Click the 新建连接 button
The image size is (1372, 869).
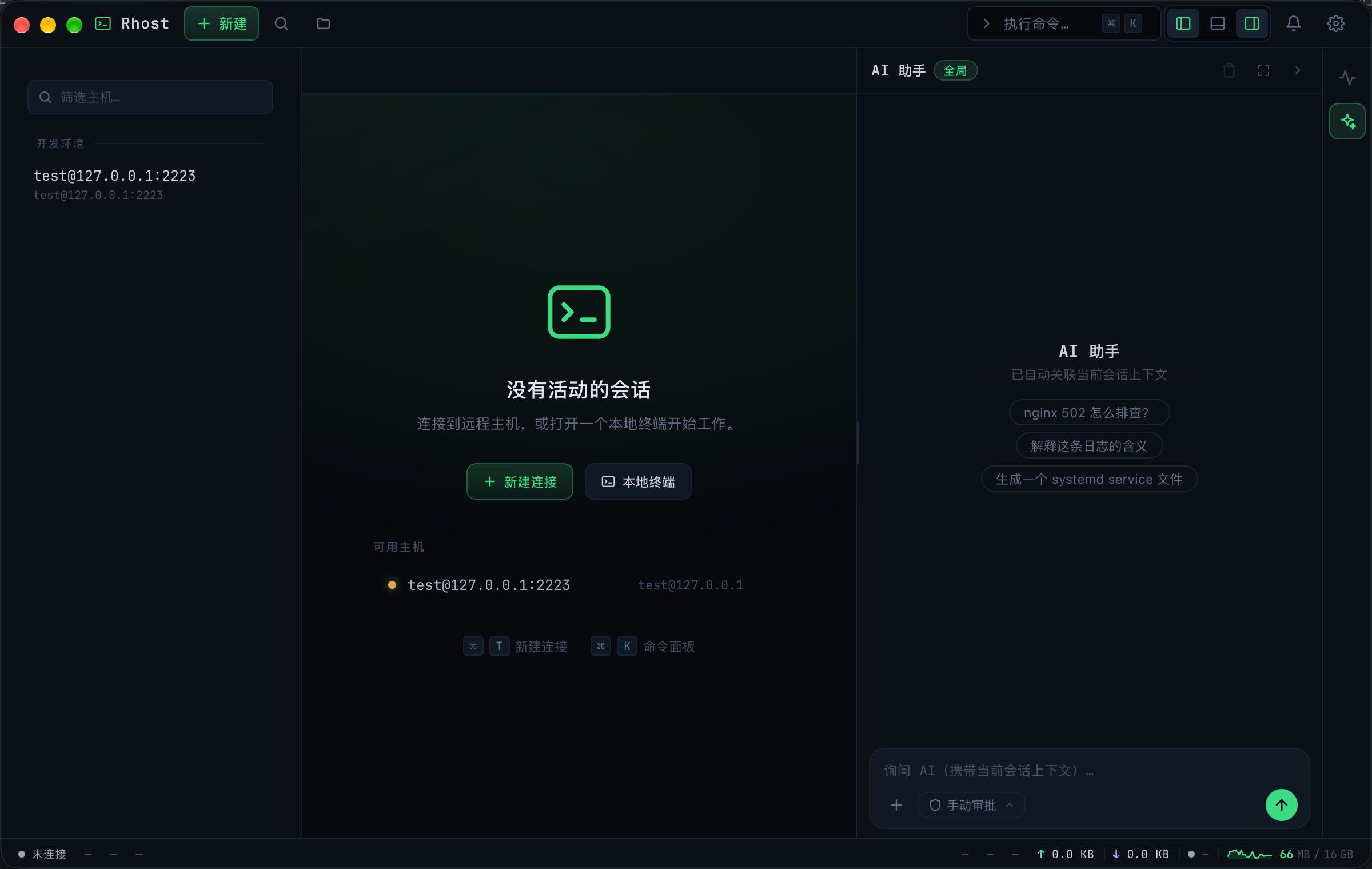tap(520, 481)
